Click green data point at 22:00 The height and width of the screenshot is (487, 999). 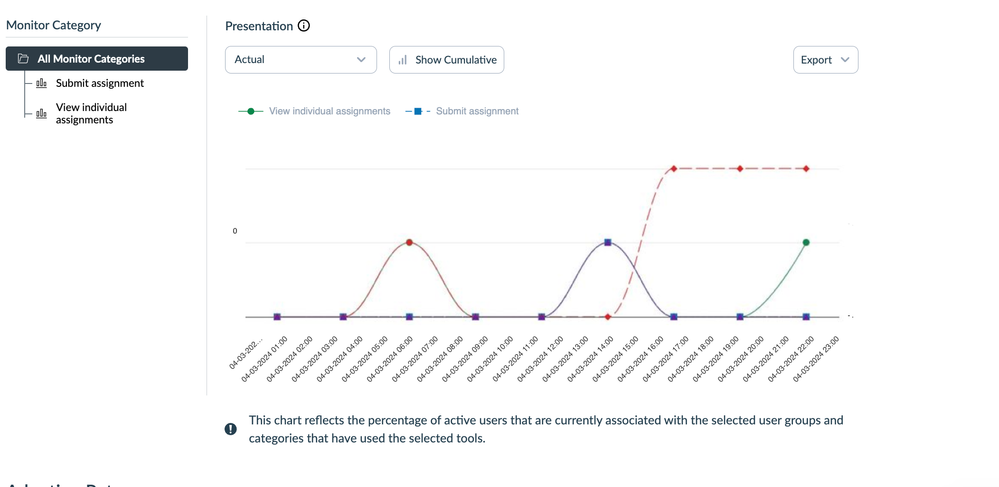(x=806, y=242)
